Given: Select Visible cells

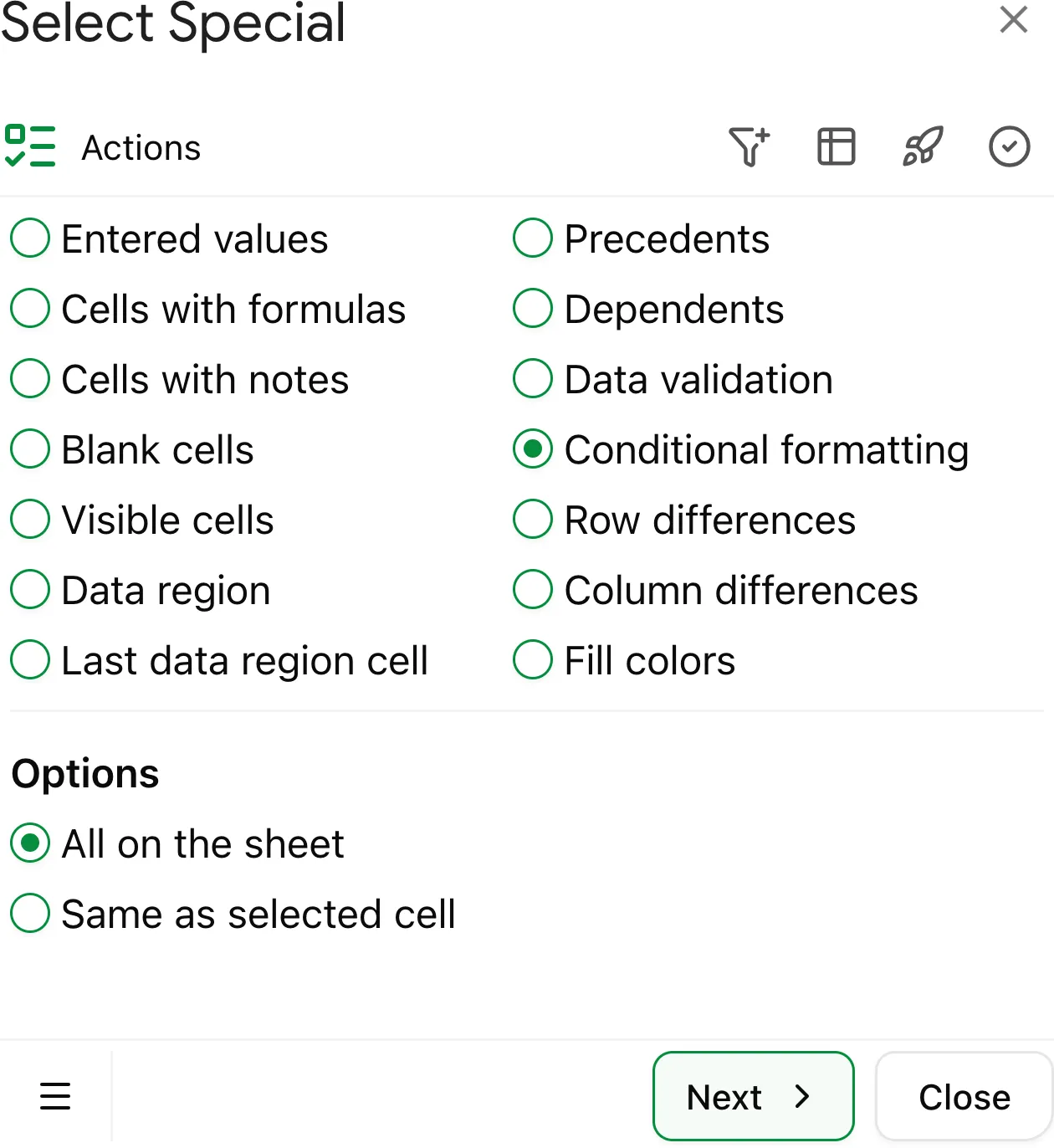Looking at the screenshot, I should click(x=29, y=519).
